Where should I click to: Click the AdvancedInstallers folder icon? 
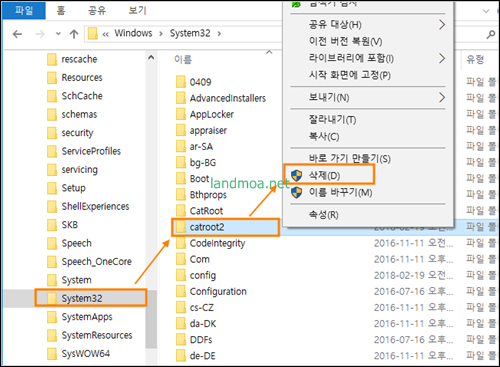(x=181, y=98)
